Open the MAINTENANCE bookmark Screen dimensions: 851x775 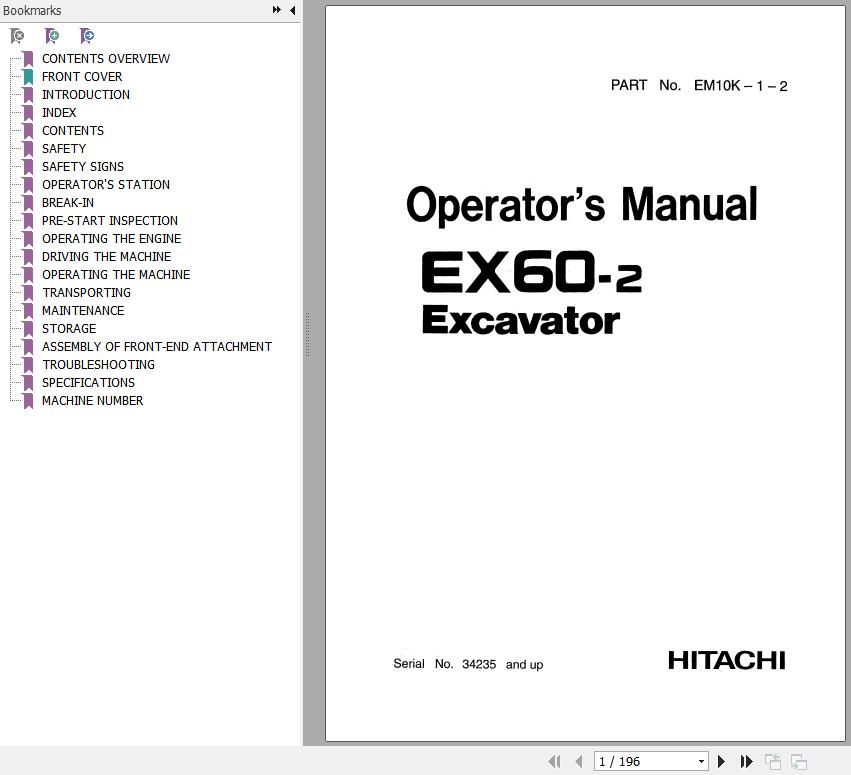click(83, 310)
